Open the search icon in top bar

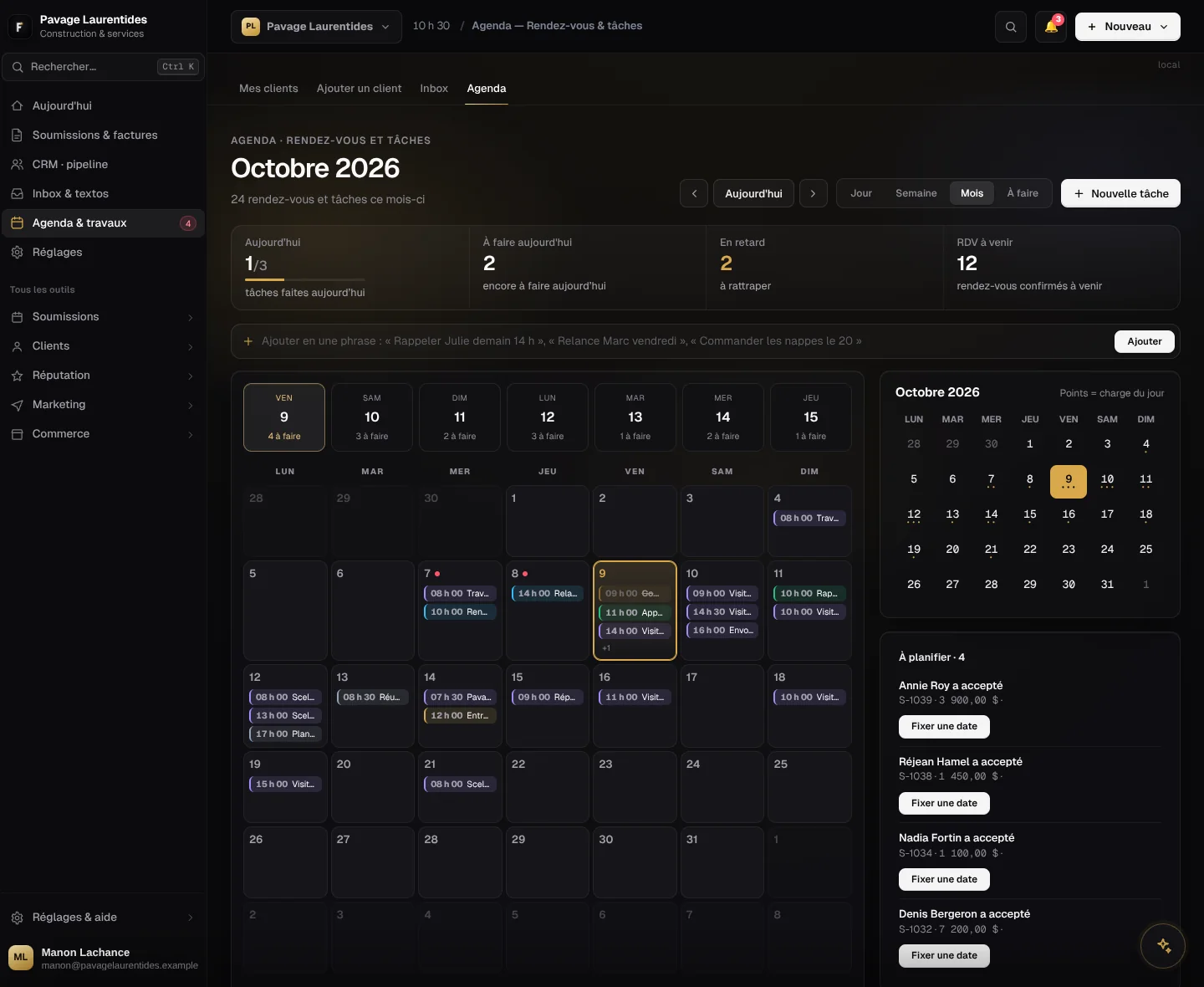click(1011, 27)
